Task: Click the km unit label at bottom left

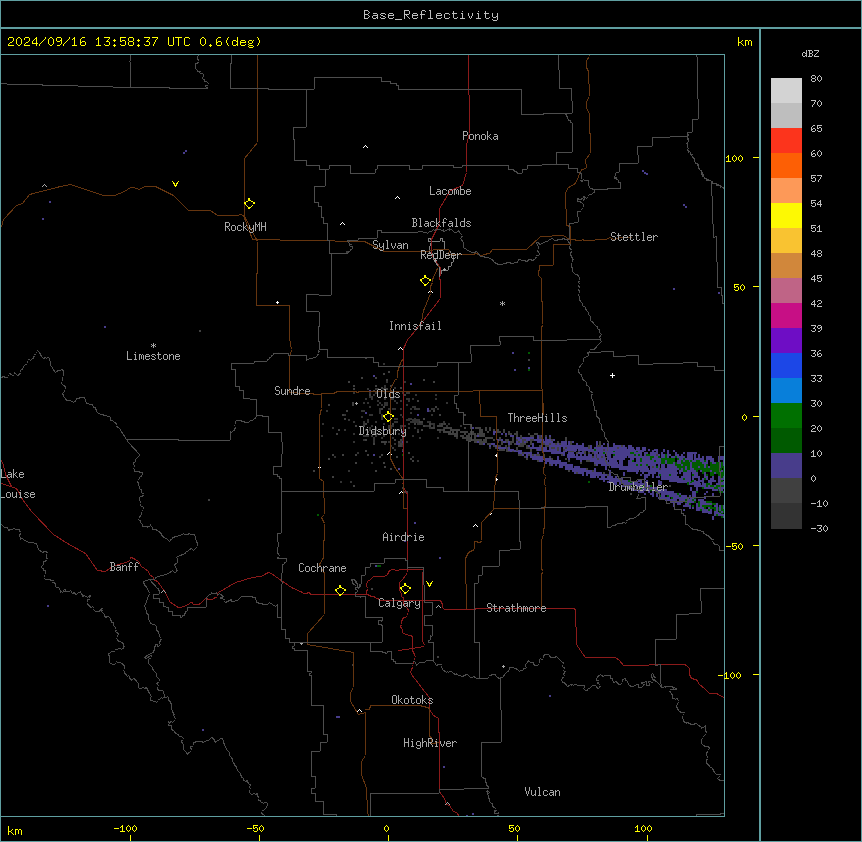Action: click(x=15, y=830)
